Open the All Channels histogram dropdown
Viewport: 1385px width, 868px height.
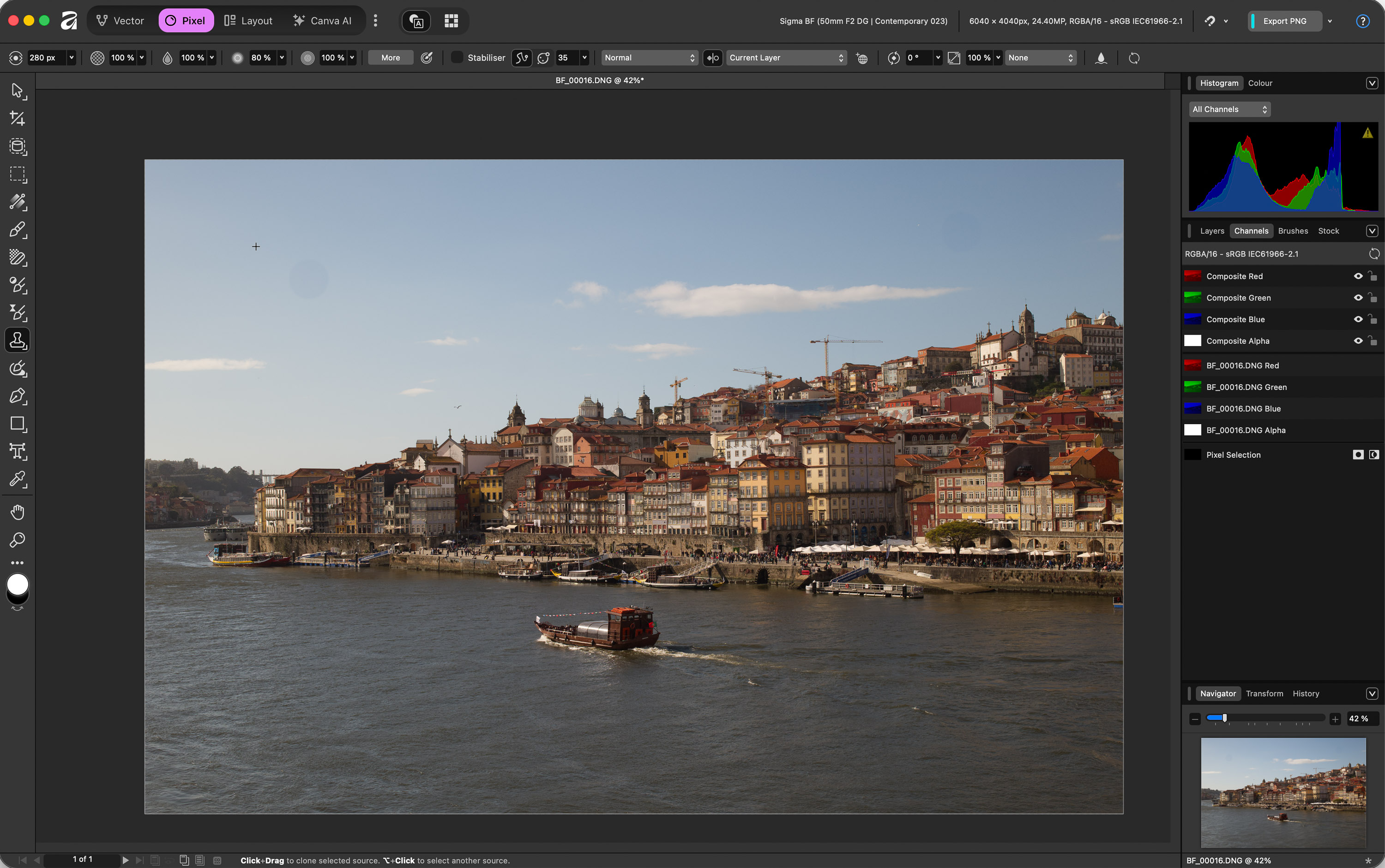pos(1229,109)
